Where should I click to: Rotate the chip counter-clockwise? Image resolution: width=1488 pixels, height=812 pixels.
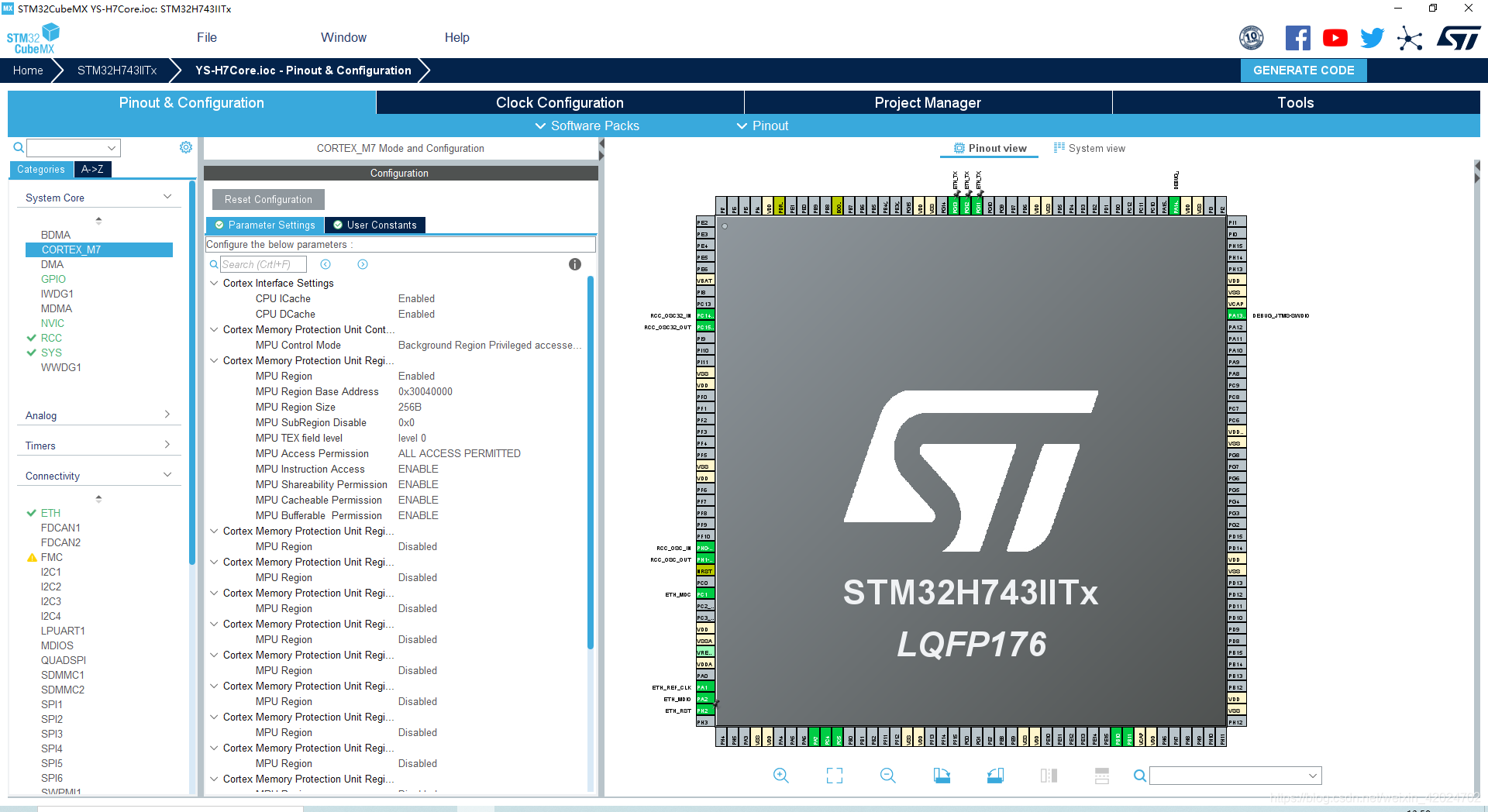click(995, 776)
